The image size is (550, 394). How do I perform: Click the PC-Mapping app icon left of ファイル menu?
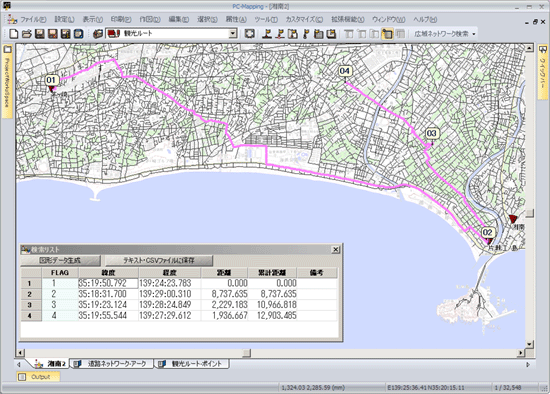[x=12, y=19]
